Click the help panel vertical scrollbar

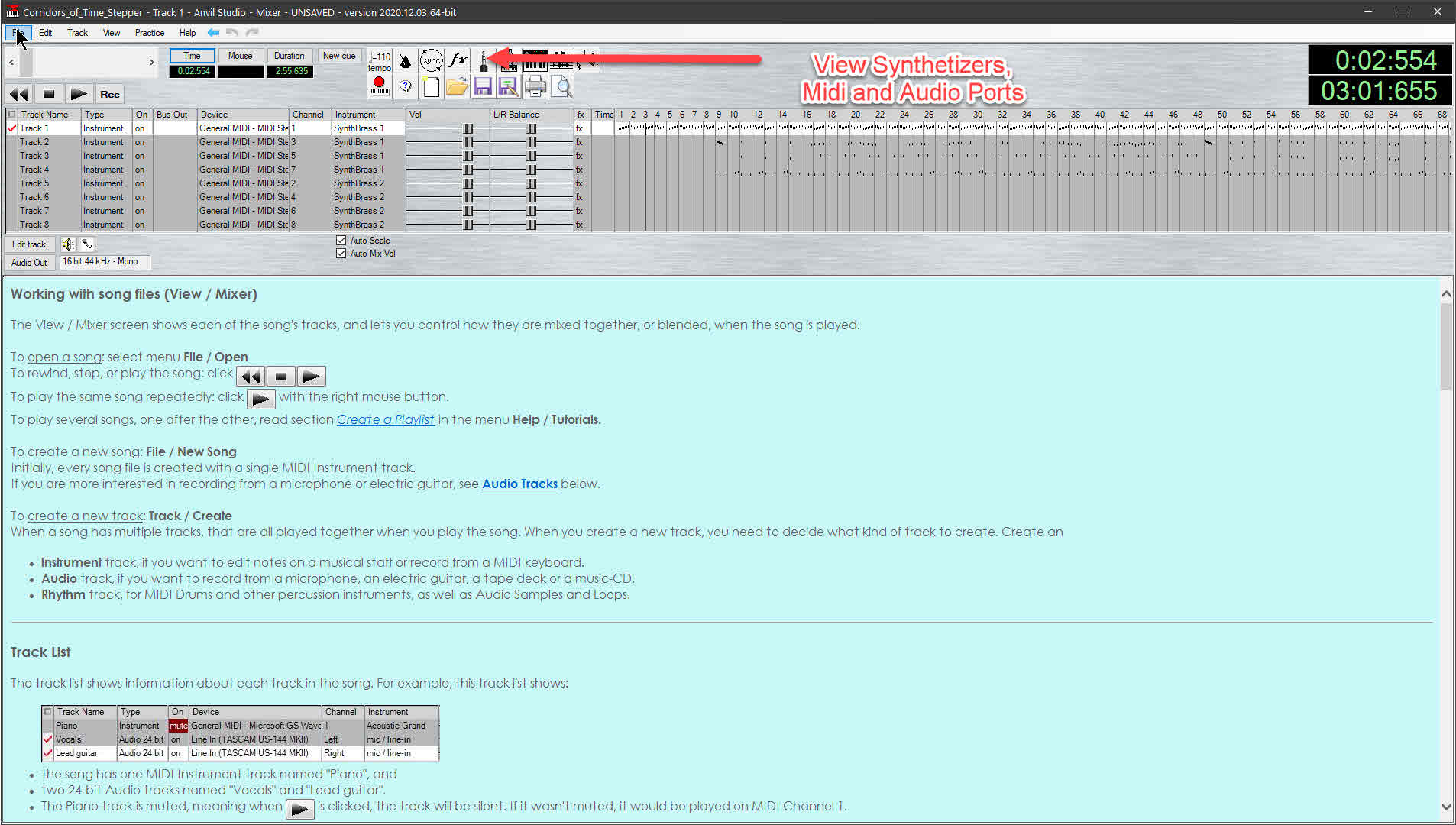pos(1446,346)
